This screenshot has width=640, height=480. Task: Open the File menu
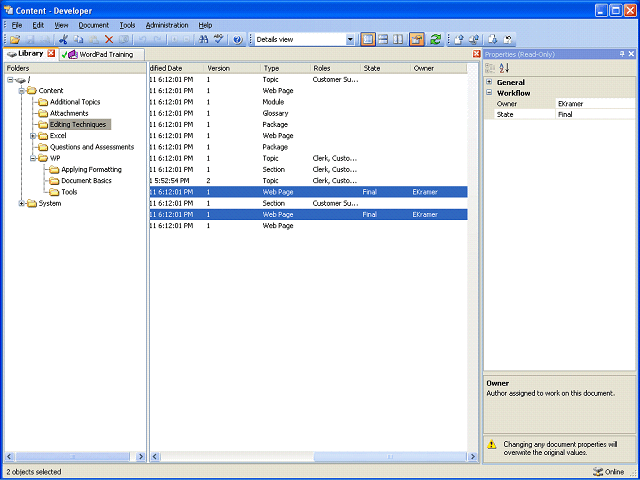[17, 25]
